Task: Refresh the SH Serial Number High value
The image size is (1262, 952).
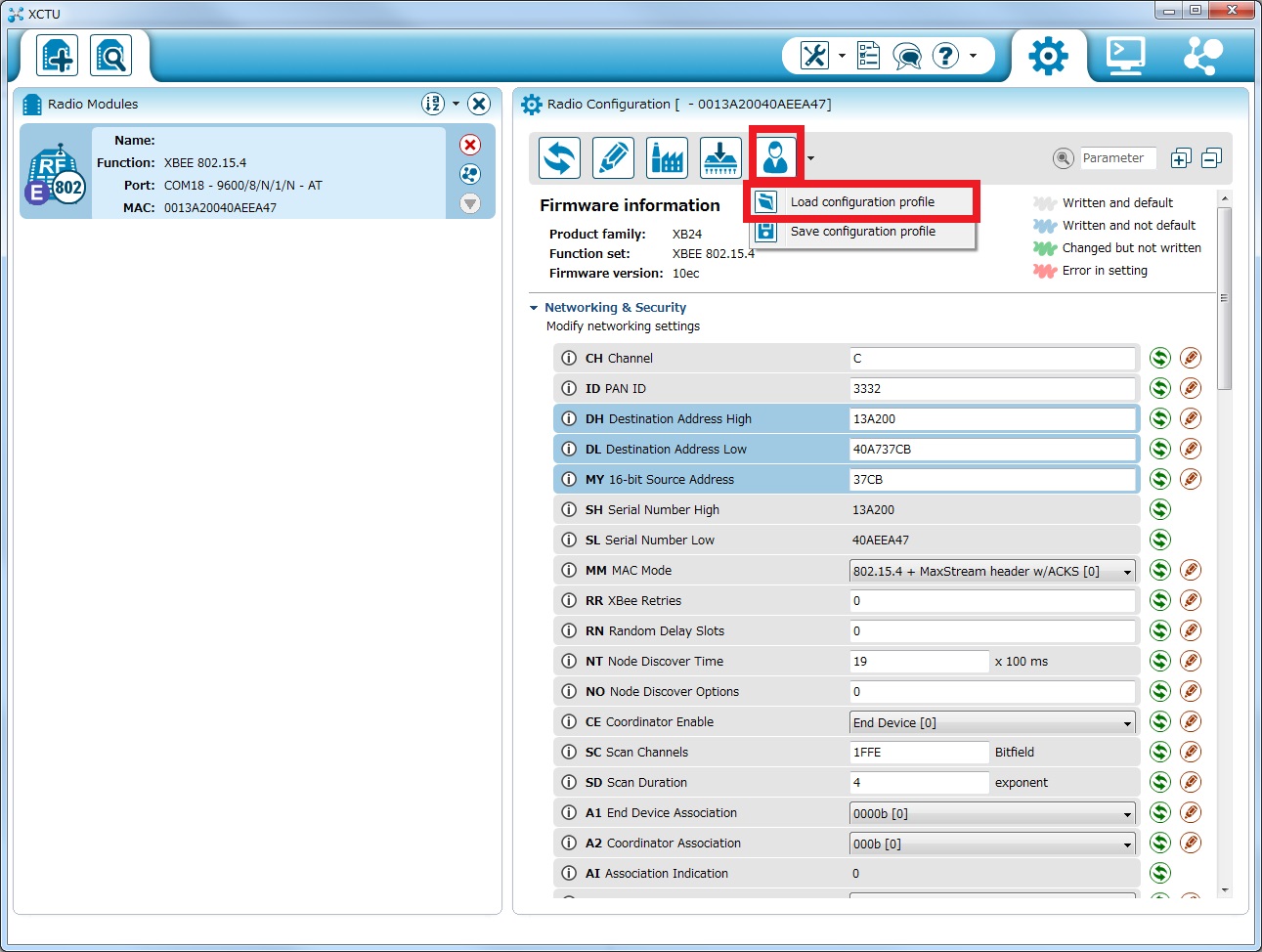Action: coord(1160,509)
